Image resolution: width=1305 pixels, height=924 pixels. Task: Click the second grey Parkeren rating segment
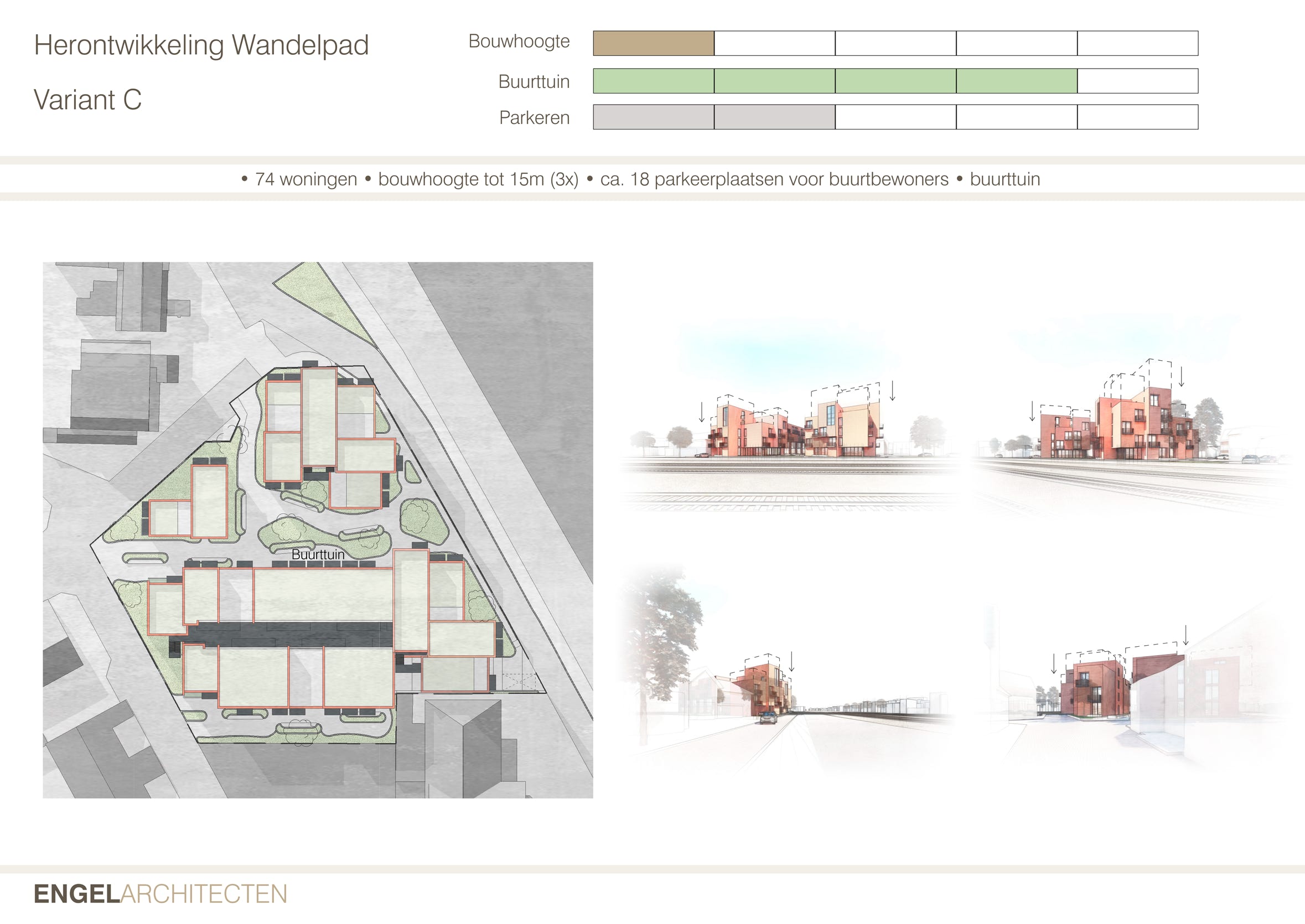click(774, 117)
